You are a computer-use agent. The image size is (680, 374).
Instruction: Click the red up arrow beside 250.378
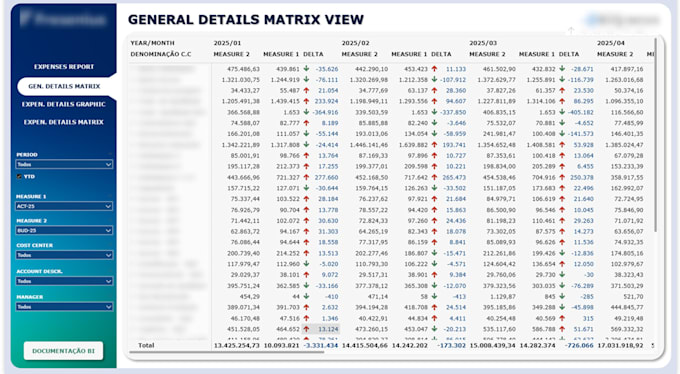(x=562, y=177)
